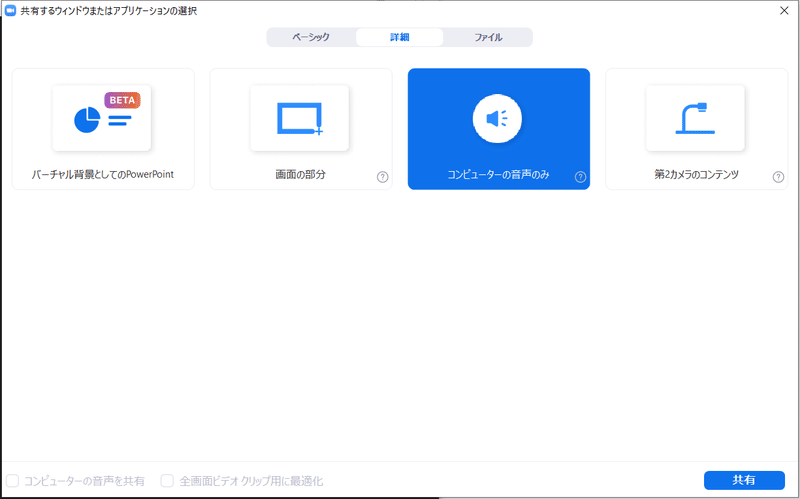Open help for 第2カメラのコンテンツ
The width and height of the screenshot is (800, 499).
778,177
